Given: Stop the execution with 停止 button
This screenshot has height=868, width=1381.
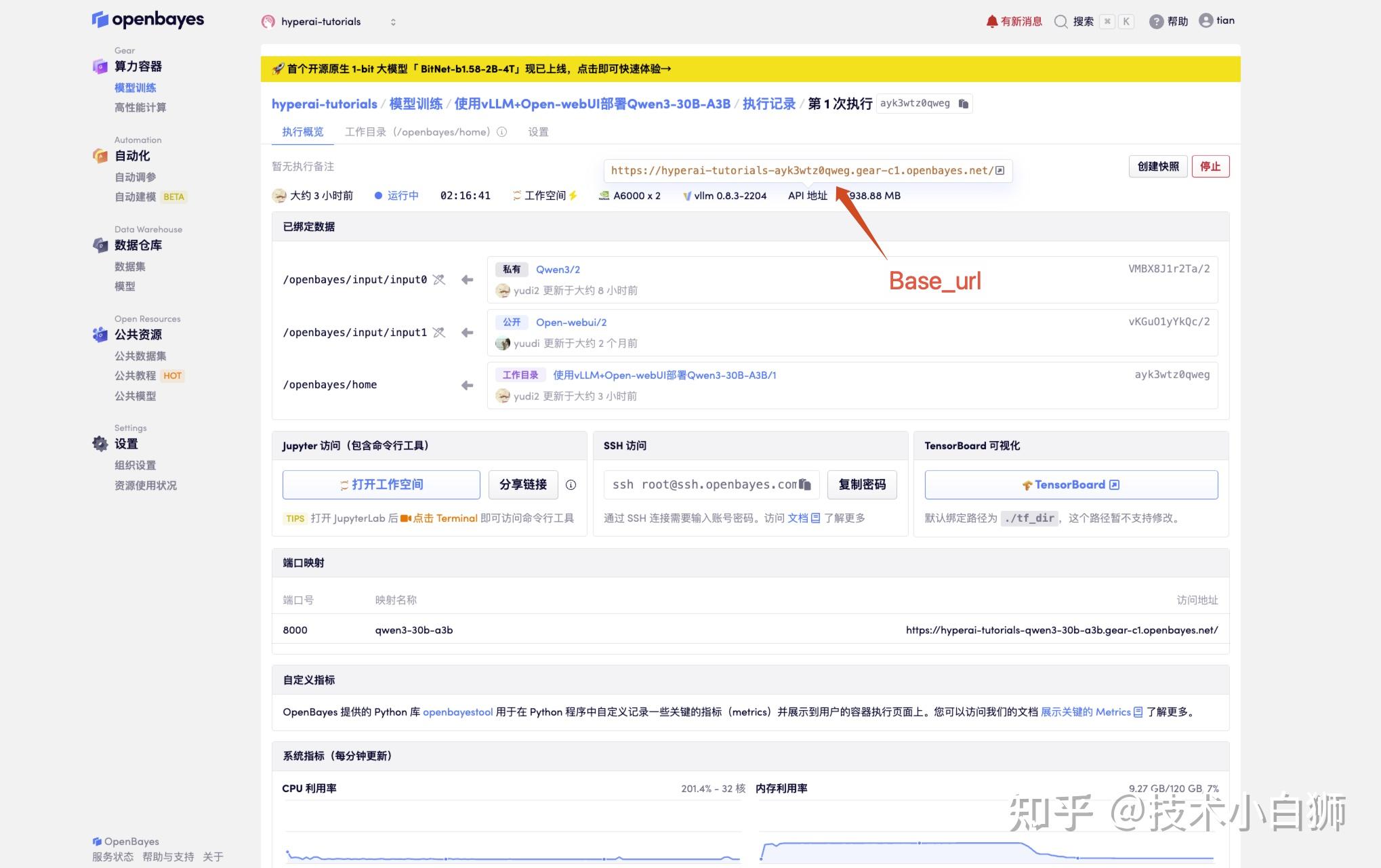Looking at the screenshot, I should coord(1210,166).
